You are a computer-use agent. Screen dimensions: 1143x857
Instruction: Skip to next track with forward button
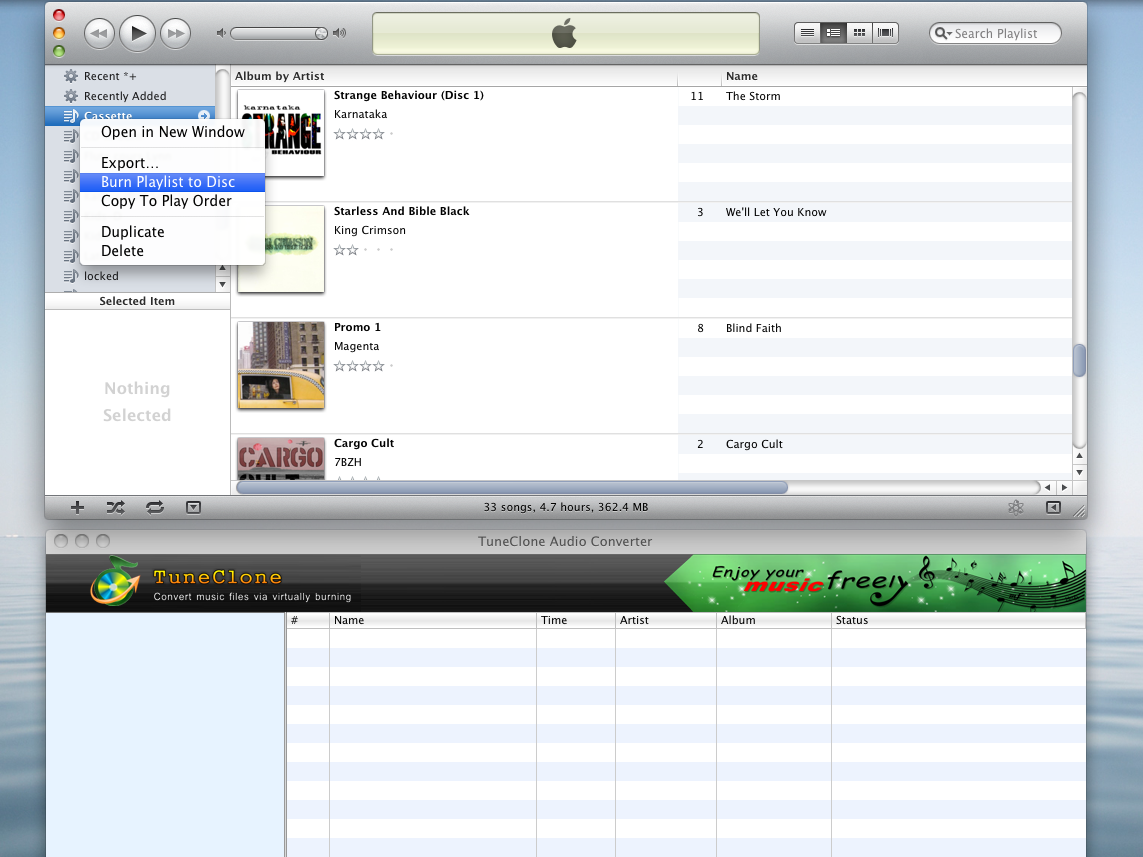(x=175, y=34)
